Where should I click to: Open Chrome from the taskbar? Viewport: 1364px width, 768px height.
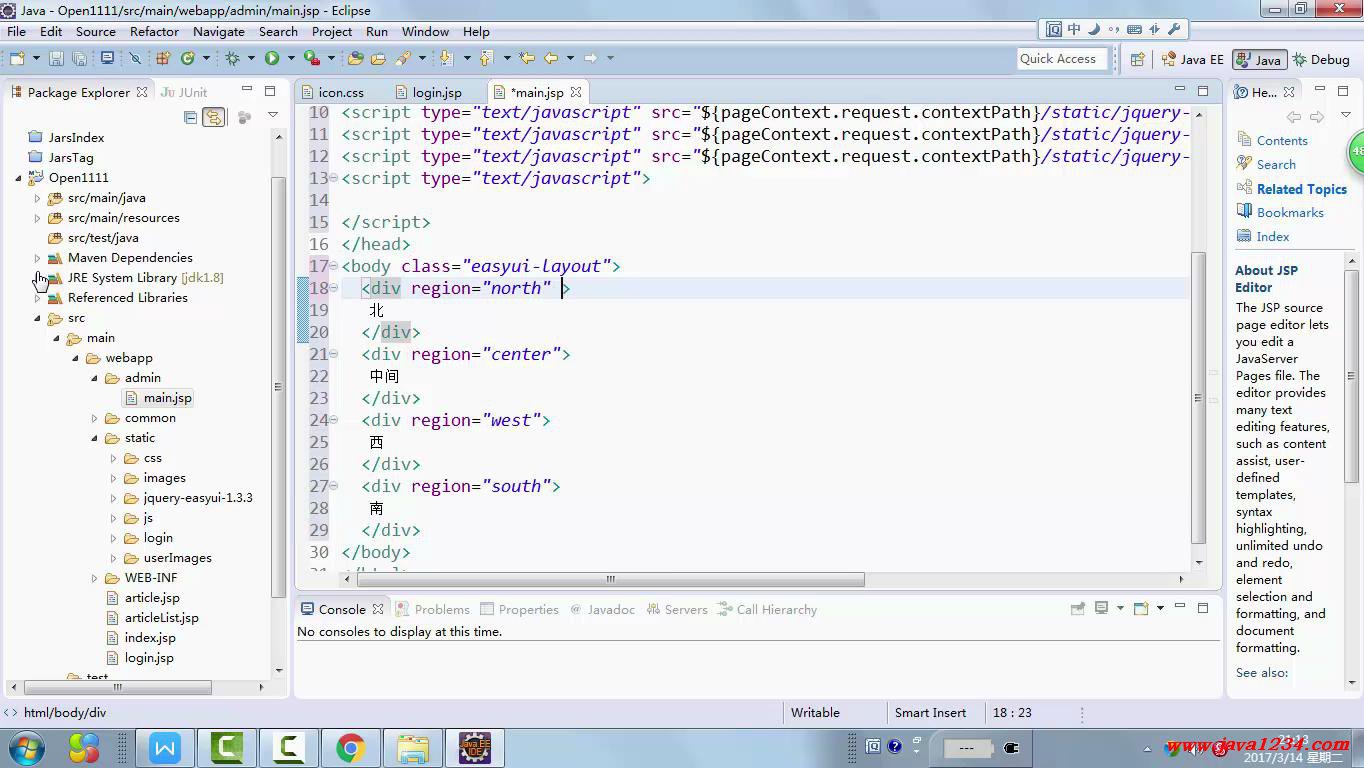(350, 747)
